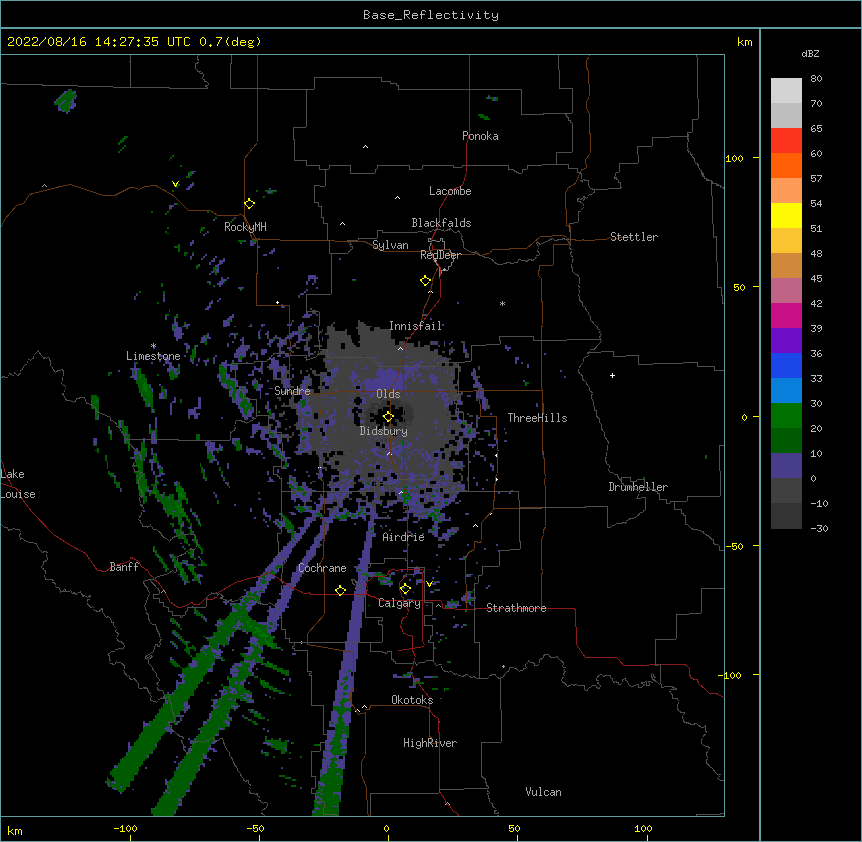Screen dimensions: 862x842
Task: Pick the light gray 70-80 dBZ legend color
Action: [786, 91]
